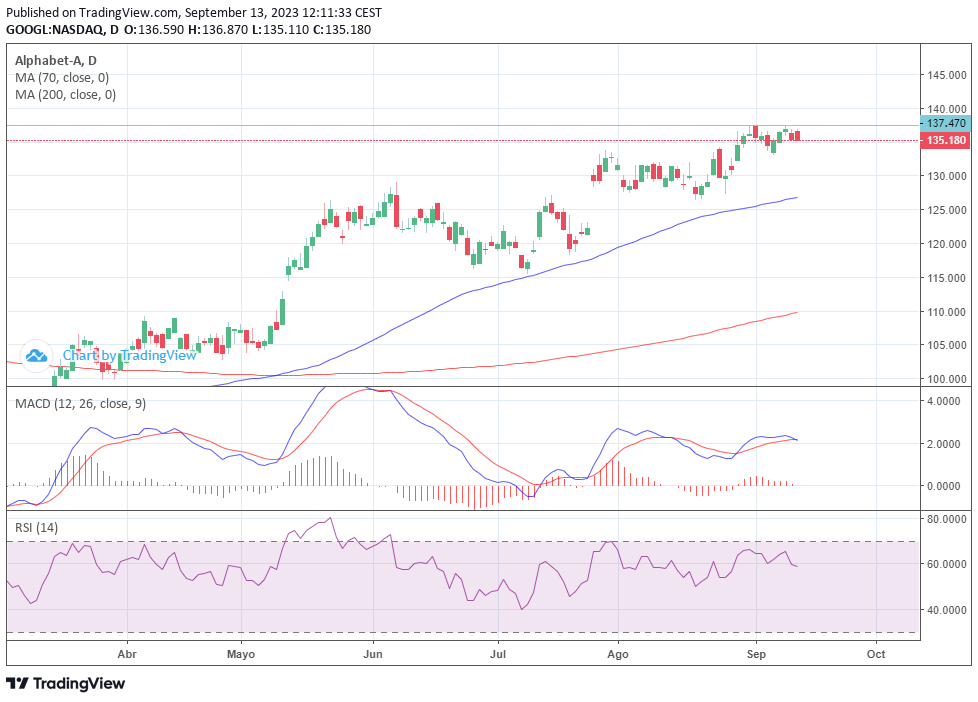Select the Alphabet-A, D chart title
The image size is (978, 702).
pyautogui.click(x=56, y=61)
